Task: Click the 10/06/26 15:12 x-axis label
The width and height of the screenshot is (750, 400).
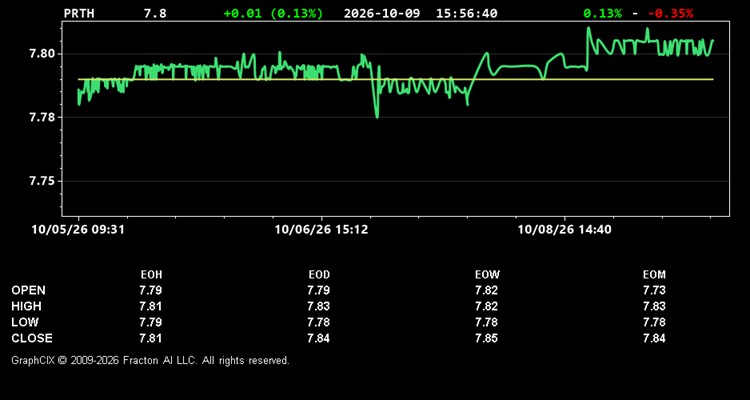Action: 321,230
